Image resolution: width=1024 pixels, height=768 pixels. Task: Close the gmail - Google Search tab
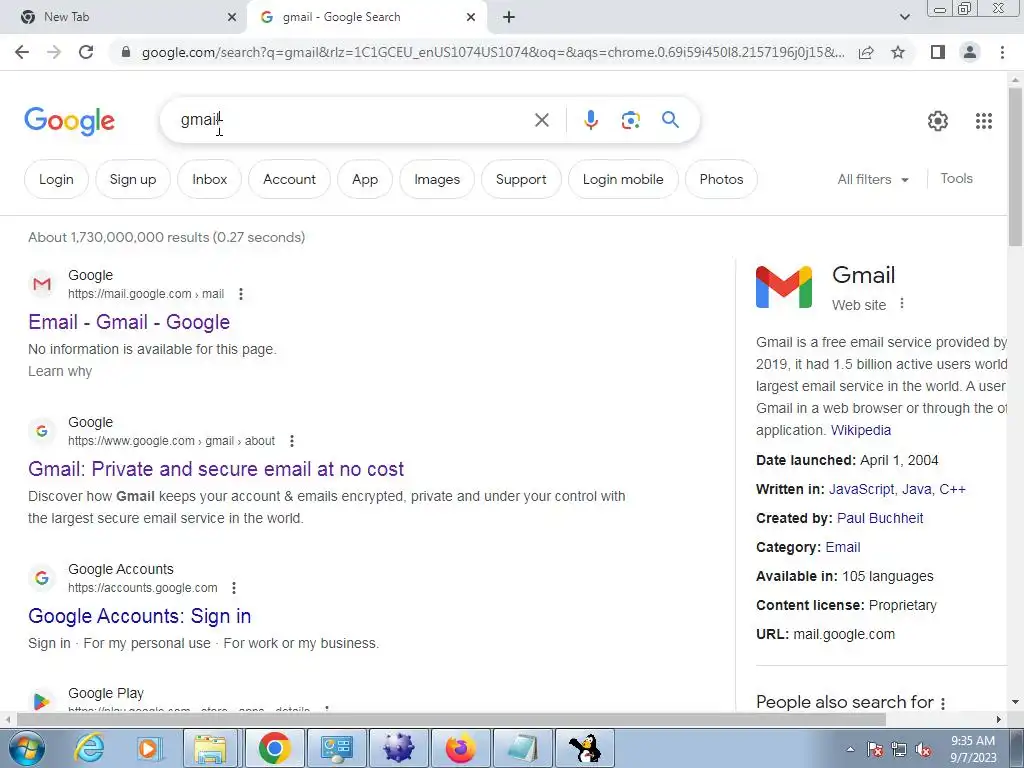[x=471, y=17]
